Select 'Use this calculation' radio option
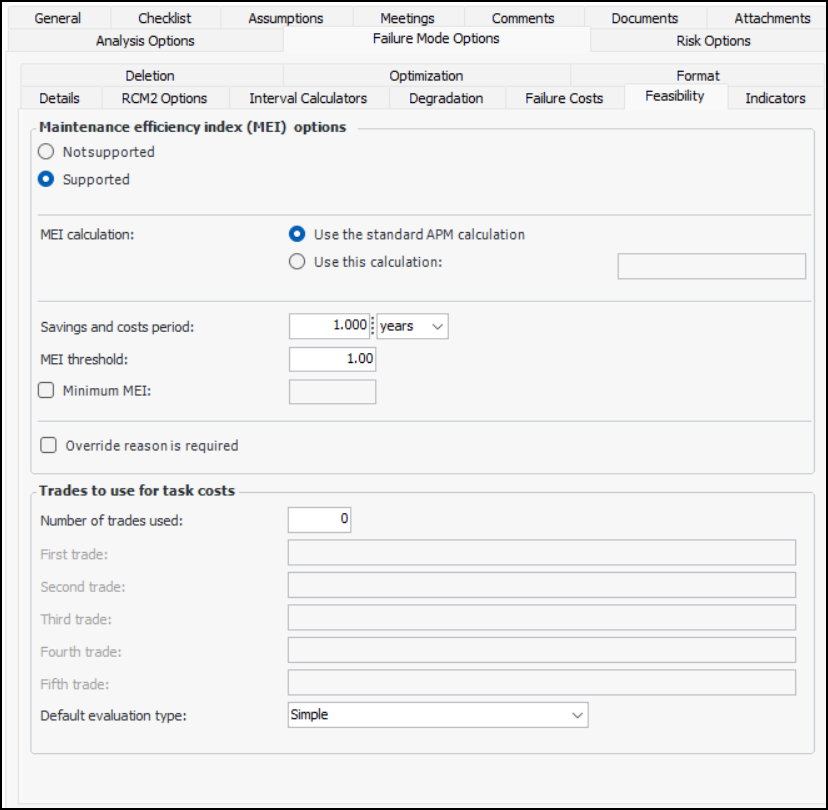 click(296, 262)
